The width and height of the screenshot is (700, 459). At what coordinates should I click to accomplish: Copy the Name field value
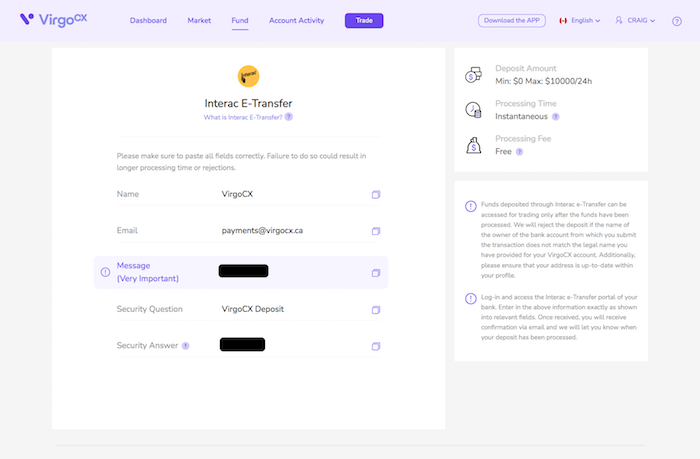376,194
